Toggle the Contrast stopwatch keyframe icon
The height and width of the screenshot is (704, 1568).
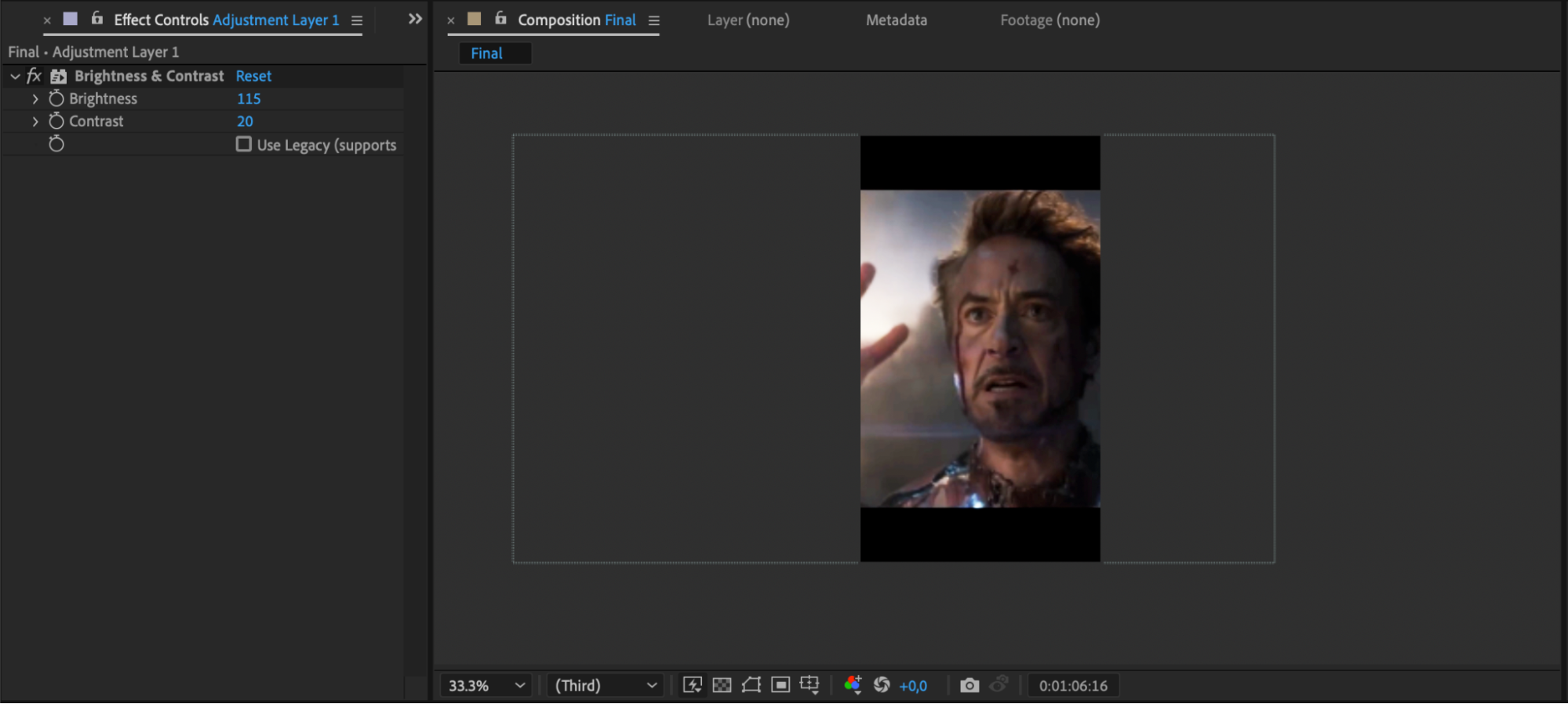(56, 122)
